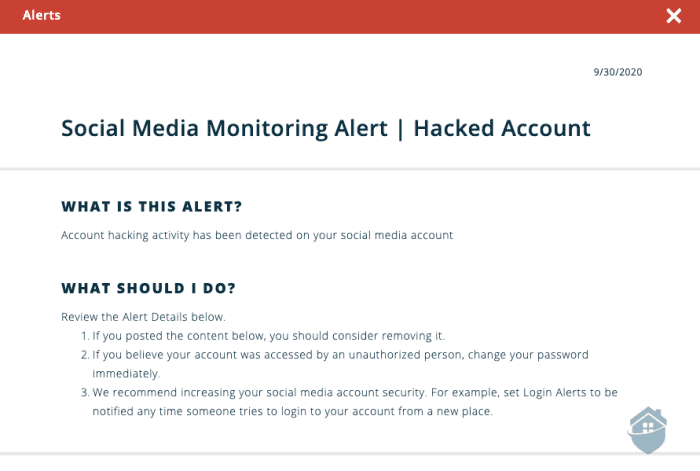The image size is (700, 471).
Task: Click step 2 about unauthorized account access
Action: [300, 355]
